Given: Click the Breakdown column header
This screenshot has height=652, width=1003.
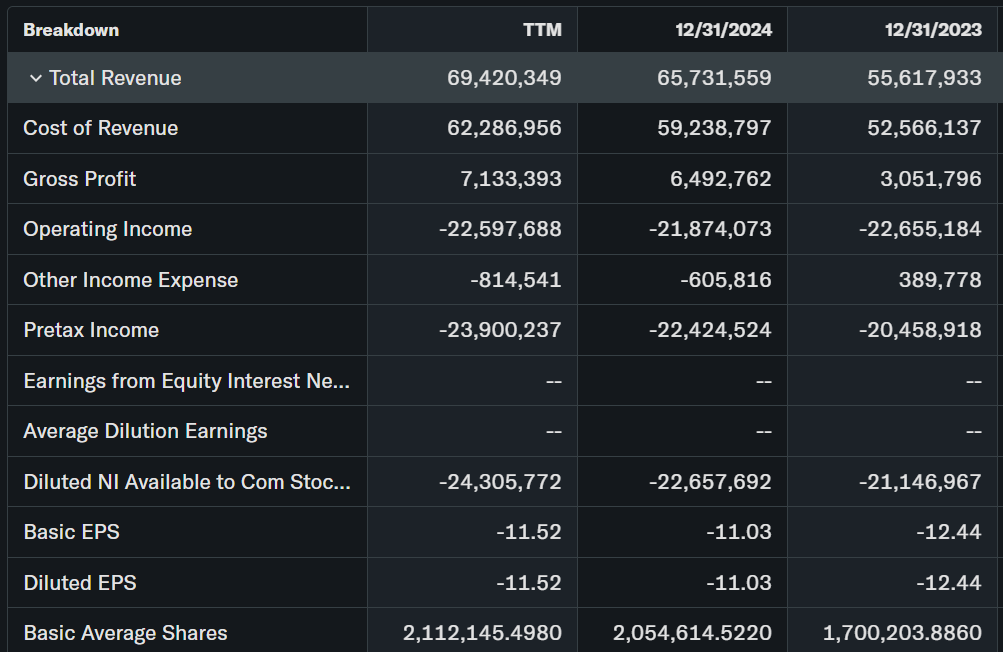Looking at the screenshot, I should [x=71, y=30].
